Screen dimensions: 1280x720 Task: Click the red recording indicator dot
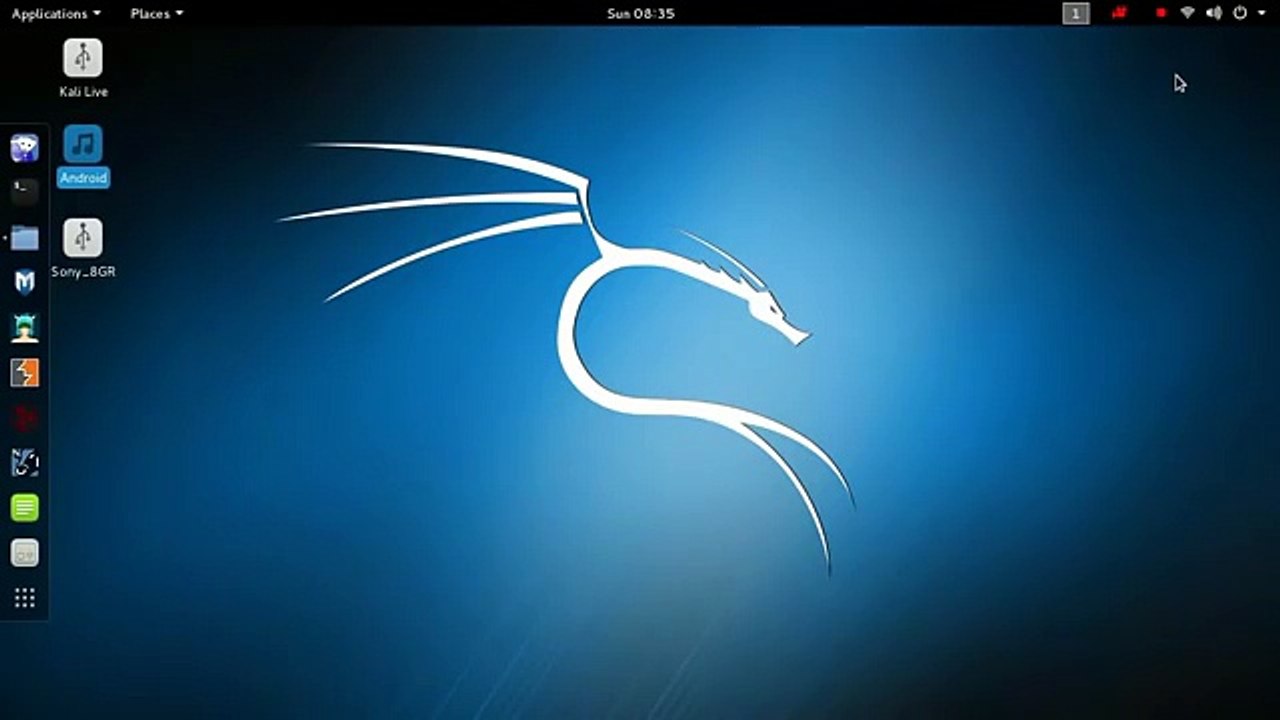(1161, 13)
